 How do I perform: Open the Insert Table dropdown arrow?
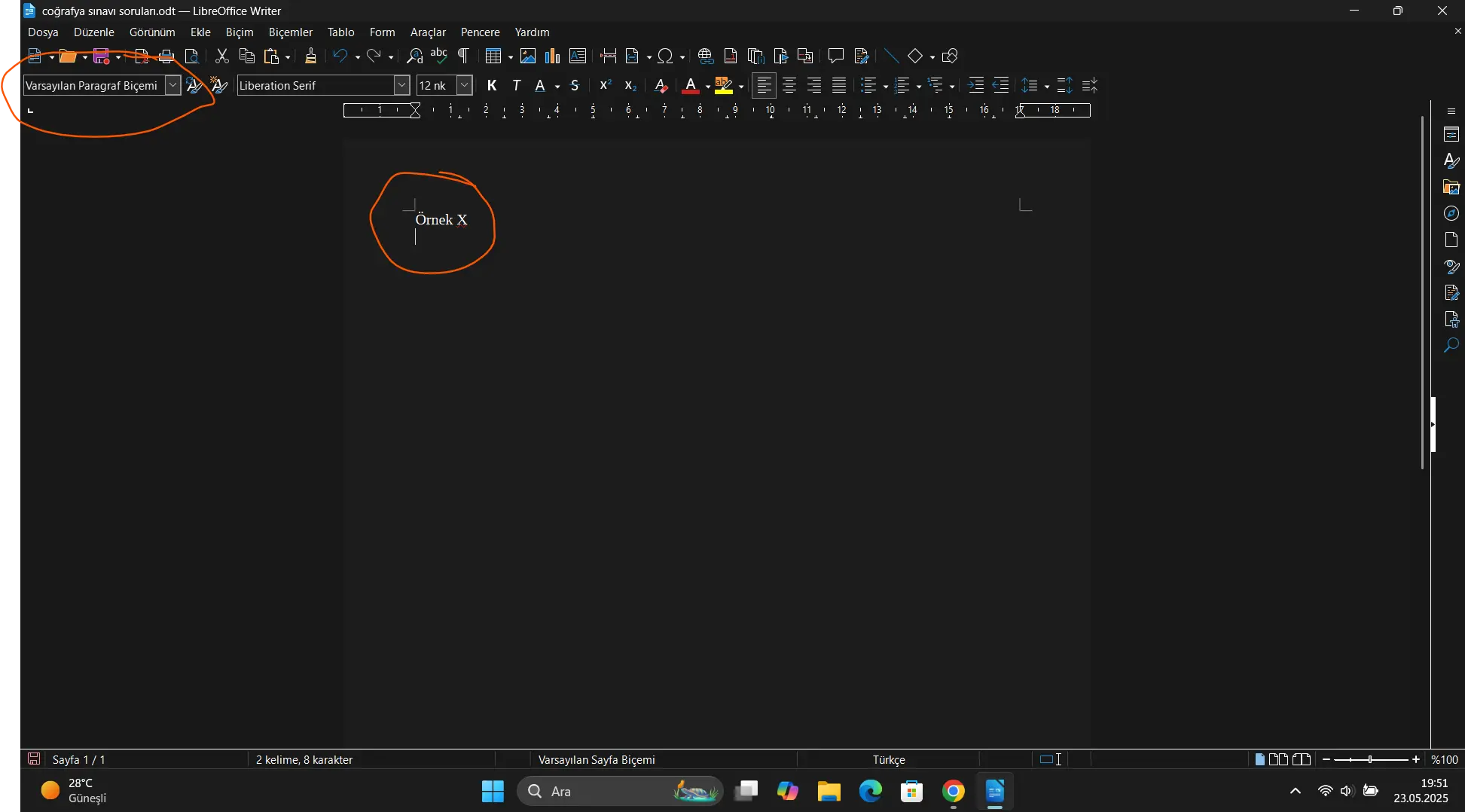pyautogui.click(x=511, y=56)
